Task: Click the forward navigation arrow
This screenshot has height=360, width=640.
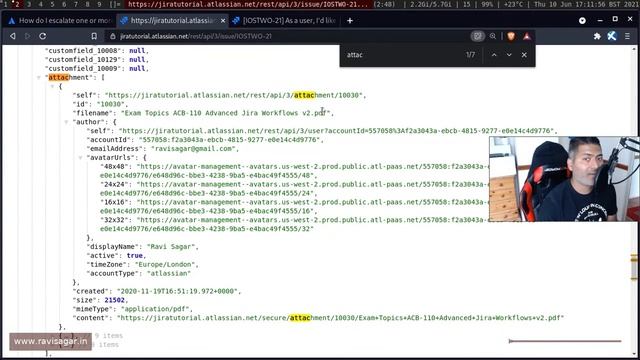Action: click(x=27, y=36)
